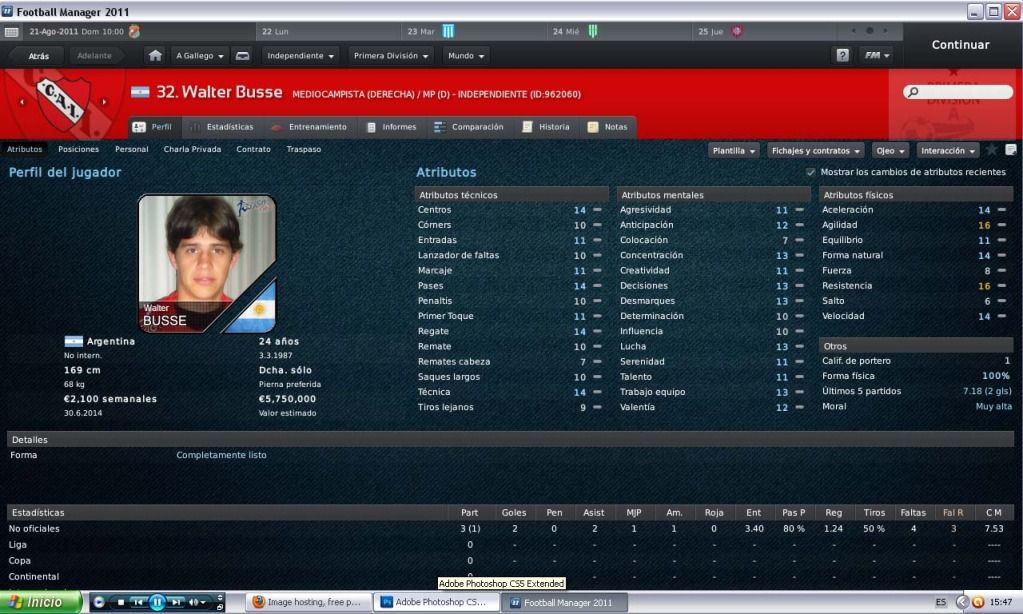The width and height of the screenshot is (1023, 614).
Task: Open the help question mark icon
Action: (x=842, y=55)
